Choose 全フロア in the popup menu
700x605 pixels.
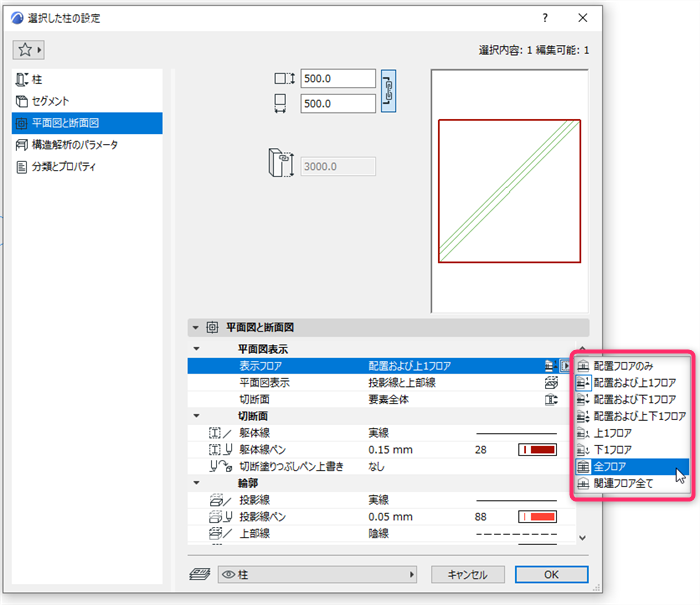click(x=632, y=467)
